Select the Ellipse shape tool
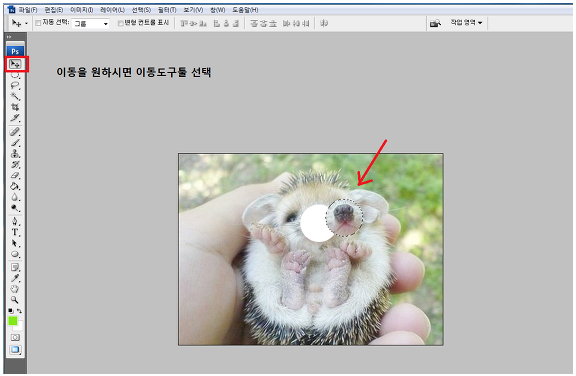This screenshot has width=576, height=376. tap(15, 254)
